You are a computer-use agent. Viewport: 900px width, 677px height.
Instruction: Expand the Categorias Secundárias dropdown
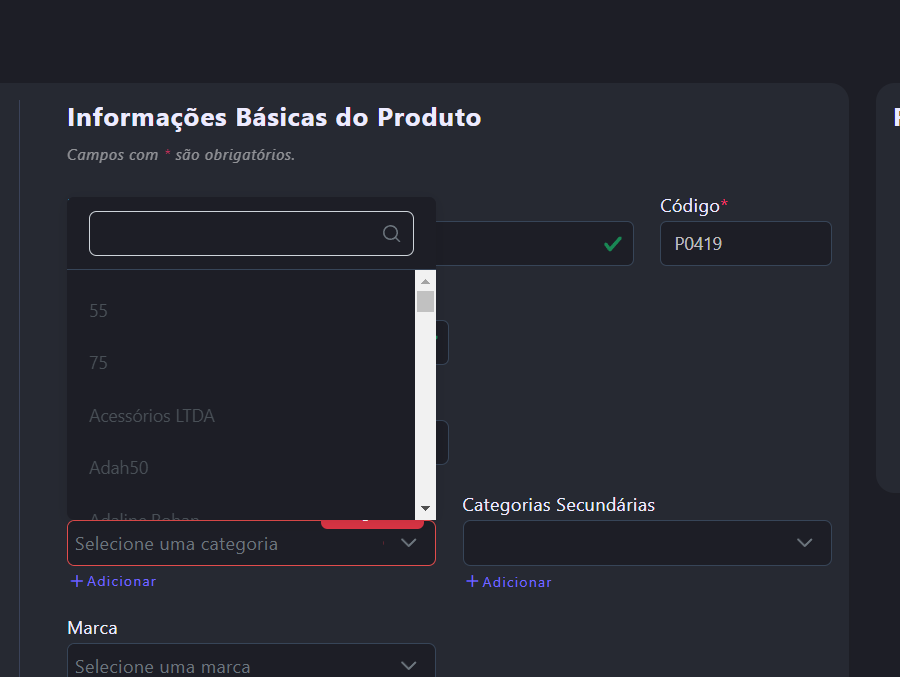804,543
